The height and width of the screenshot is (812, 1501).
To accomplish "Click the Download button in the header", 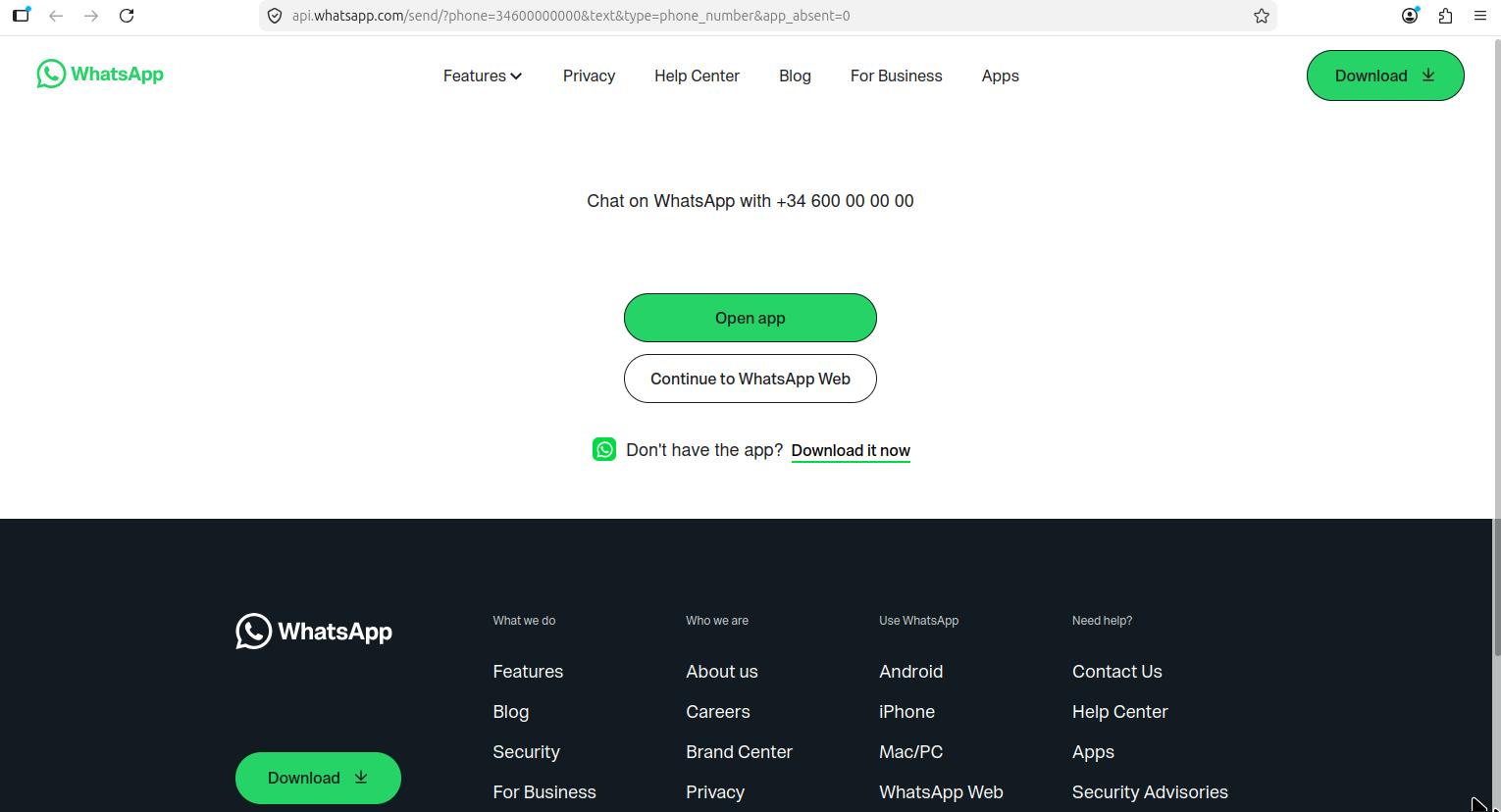I will click(1385, 76).
